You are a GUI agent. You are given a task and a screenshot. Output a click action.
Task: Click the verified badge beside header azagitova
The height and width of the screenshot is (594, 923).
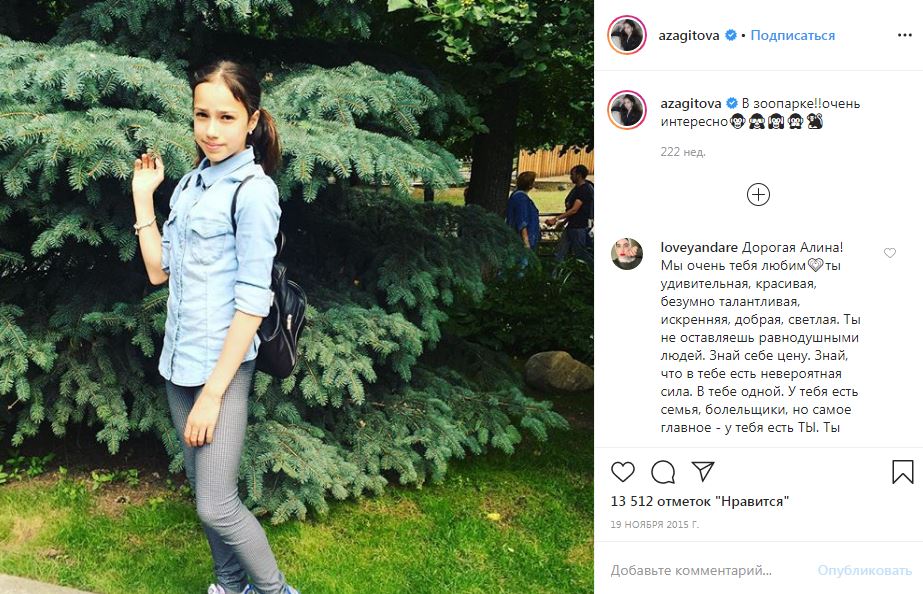731,35
